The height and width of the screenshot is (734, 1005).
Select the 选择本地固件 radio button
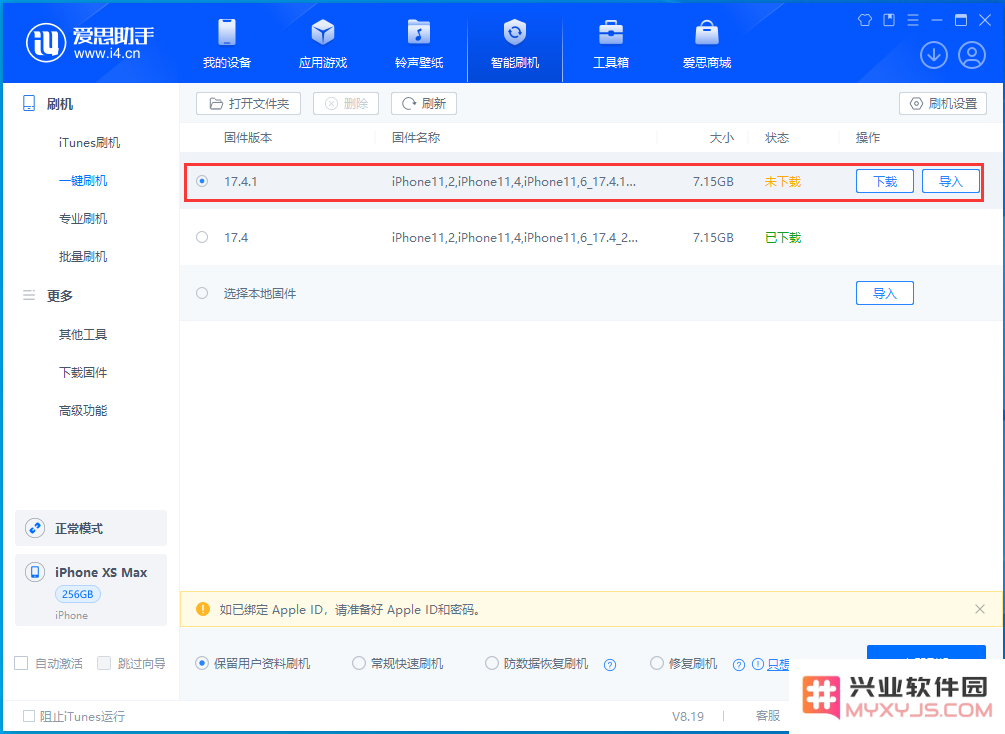click(x=202, y=293)
